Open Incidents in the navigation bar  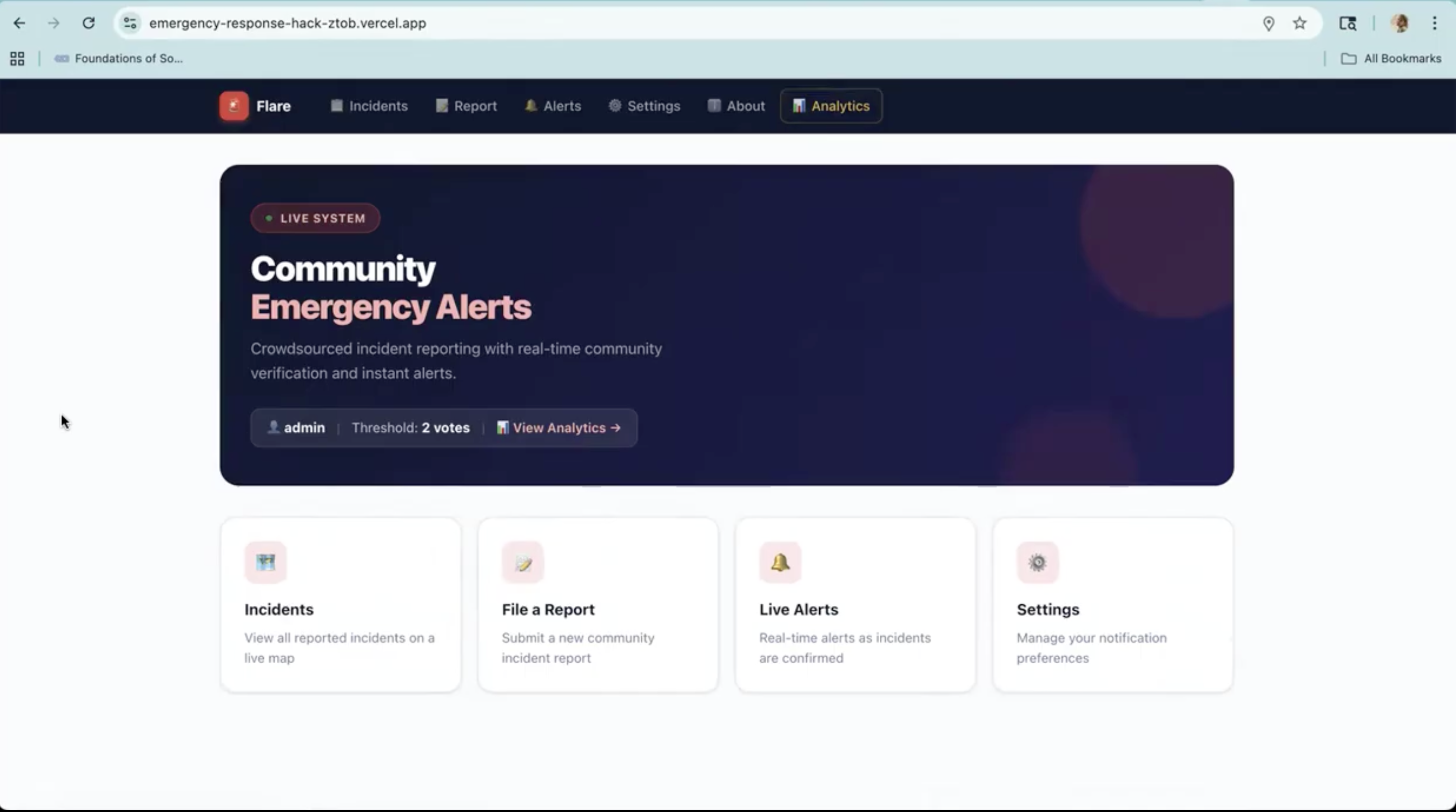[369, 106]
